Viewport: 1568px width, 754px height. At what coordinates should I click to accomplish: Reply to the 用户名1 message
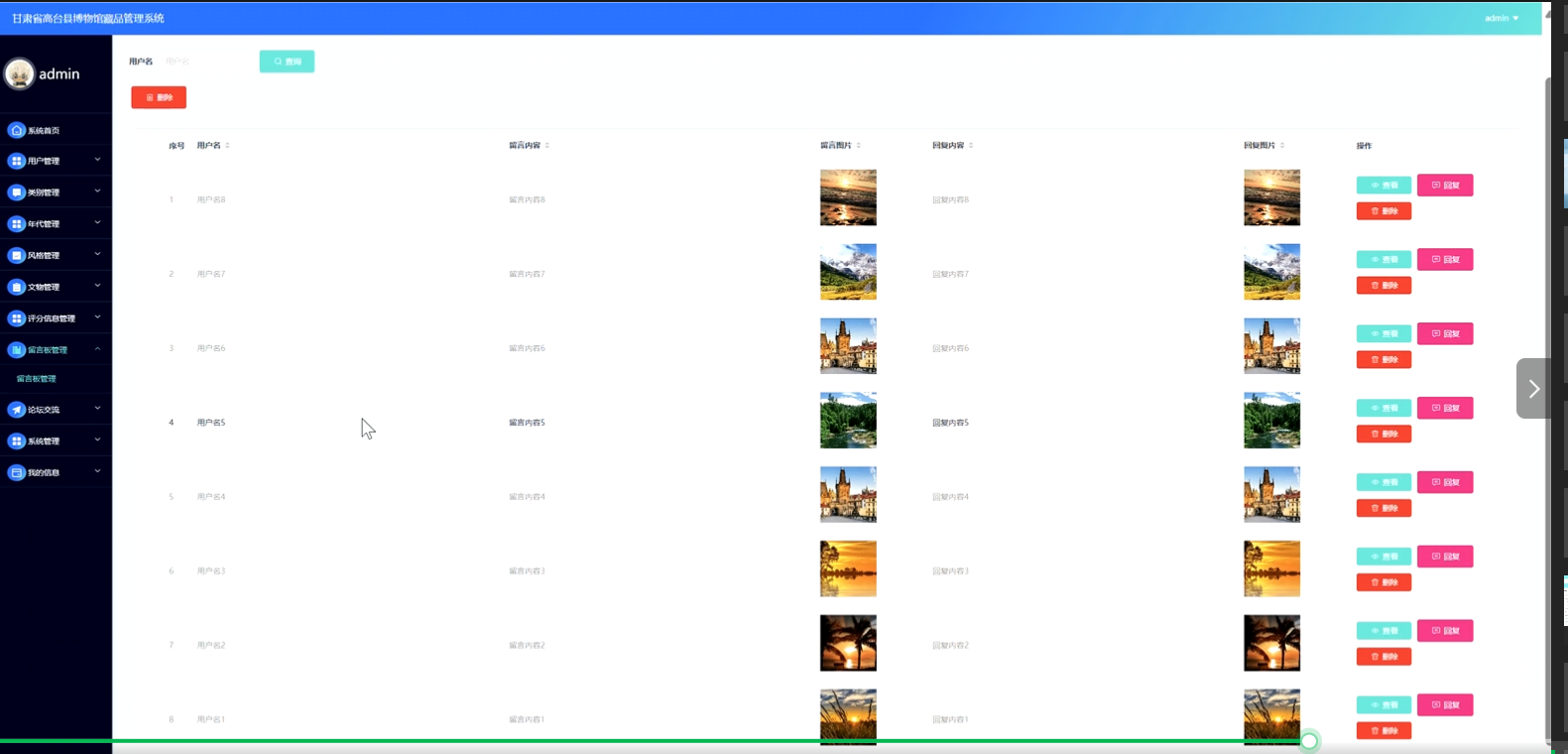pos(1445,705)
